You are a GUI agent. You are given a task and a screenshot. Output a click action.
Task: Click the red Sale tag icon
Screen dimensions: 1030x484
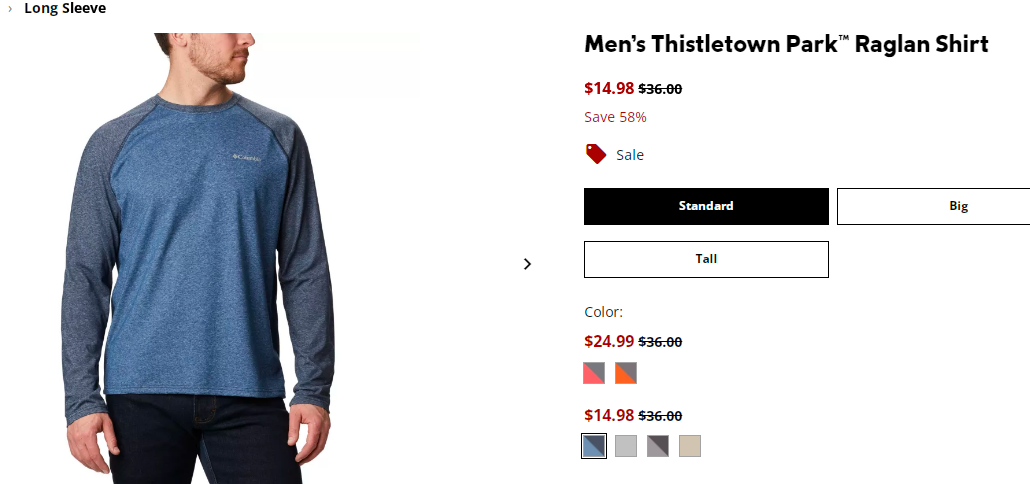pos(596,154)
